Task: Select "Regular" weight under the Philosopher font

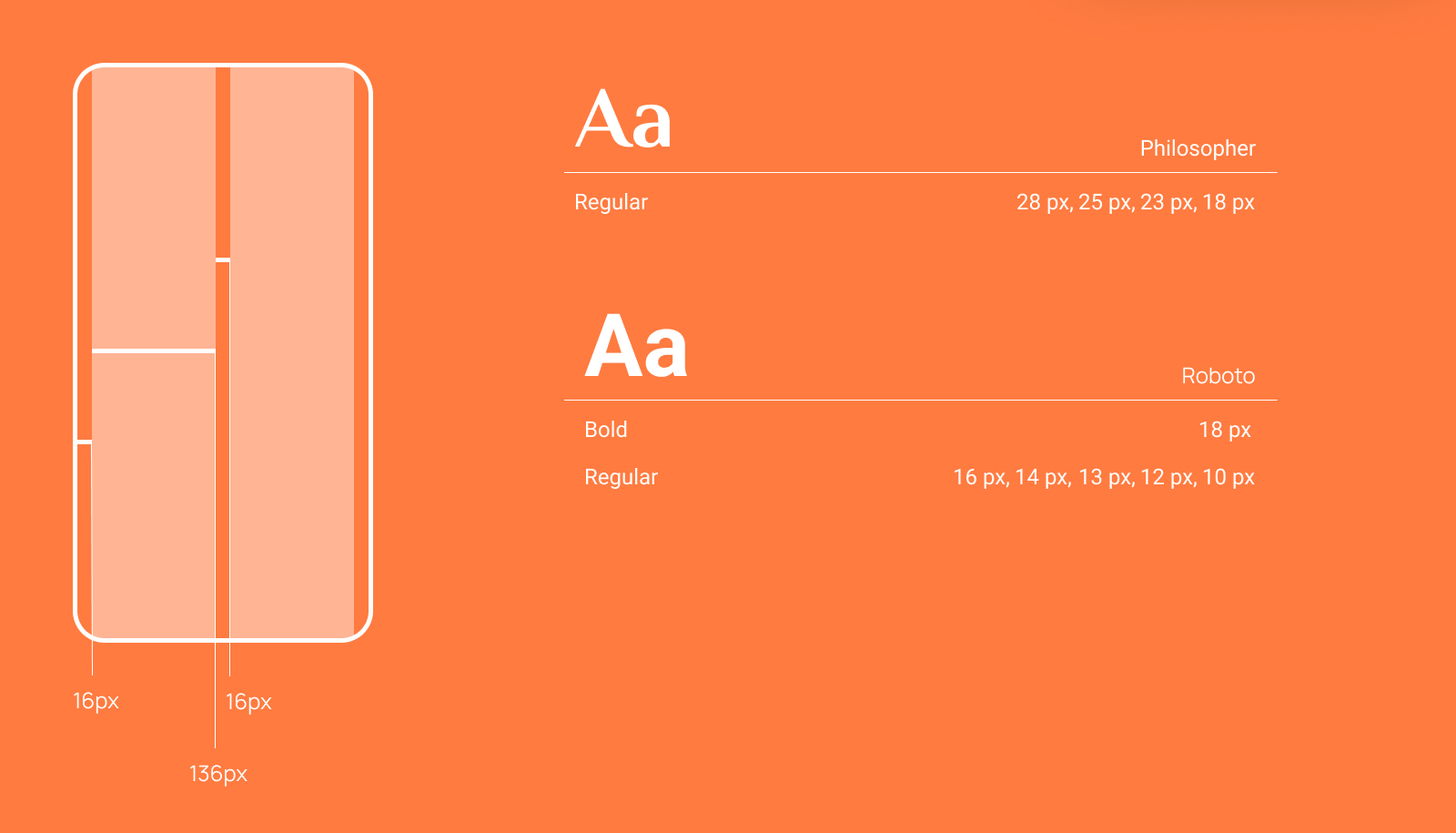Action: pos(611,202)
